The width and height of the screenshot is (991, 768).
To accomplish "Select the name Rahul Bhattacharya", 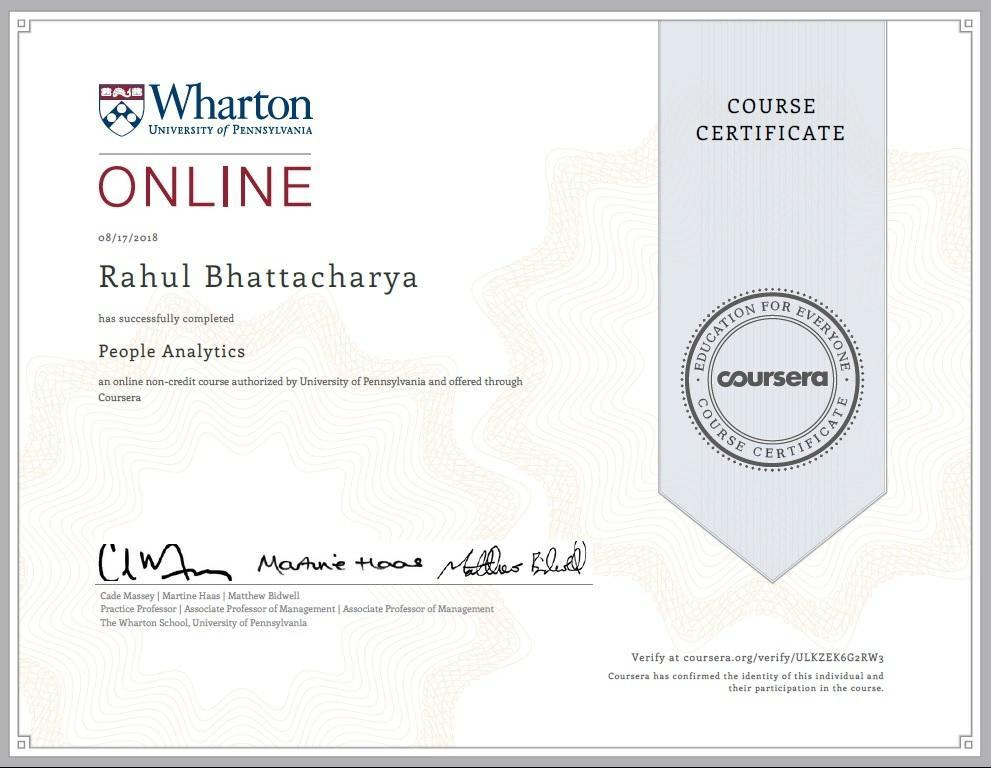I will point(258,277).
